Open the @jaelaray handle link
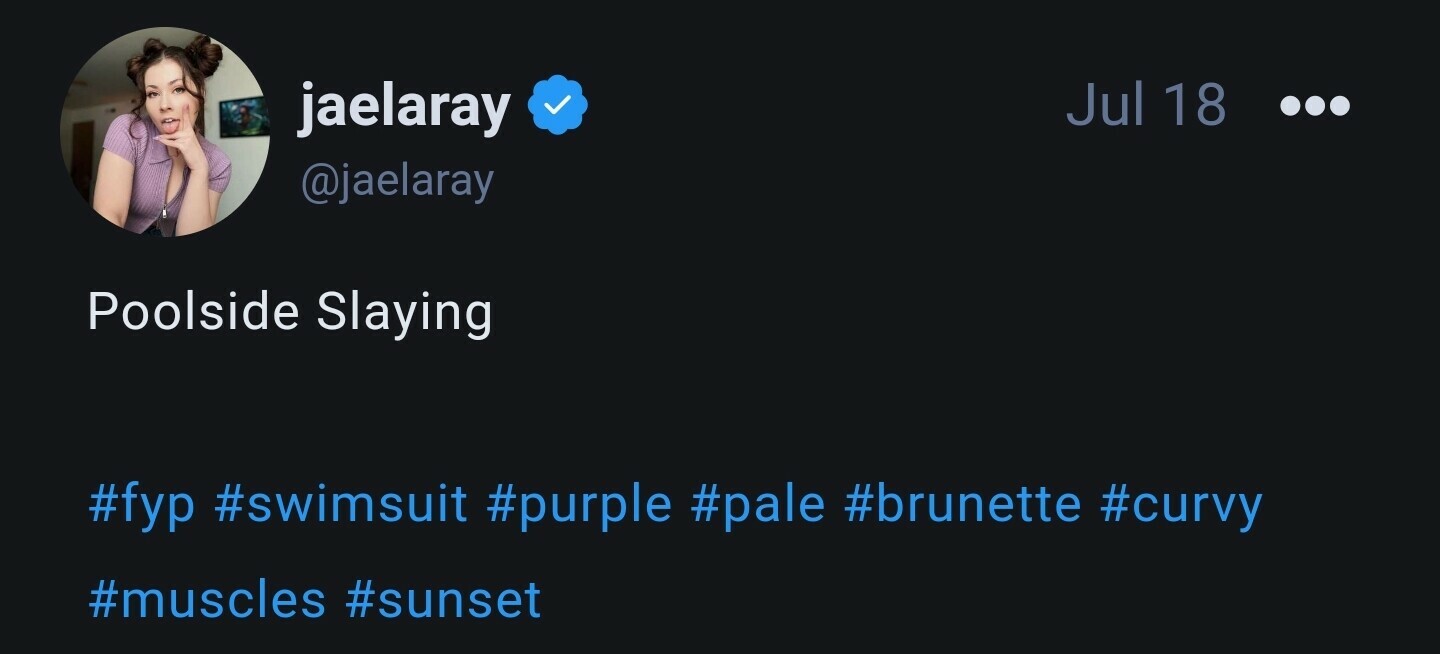The image size is (1440, 654). [x=397, y=181]
